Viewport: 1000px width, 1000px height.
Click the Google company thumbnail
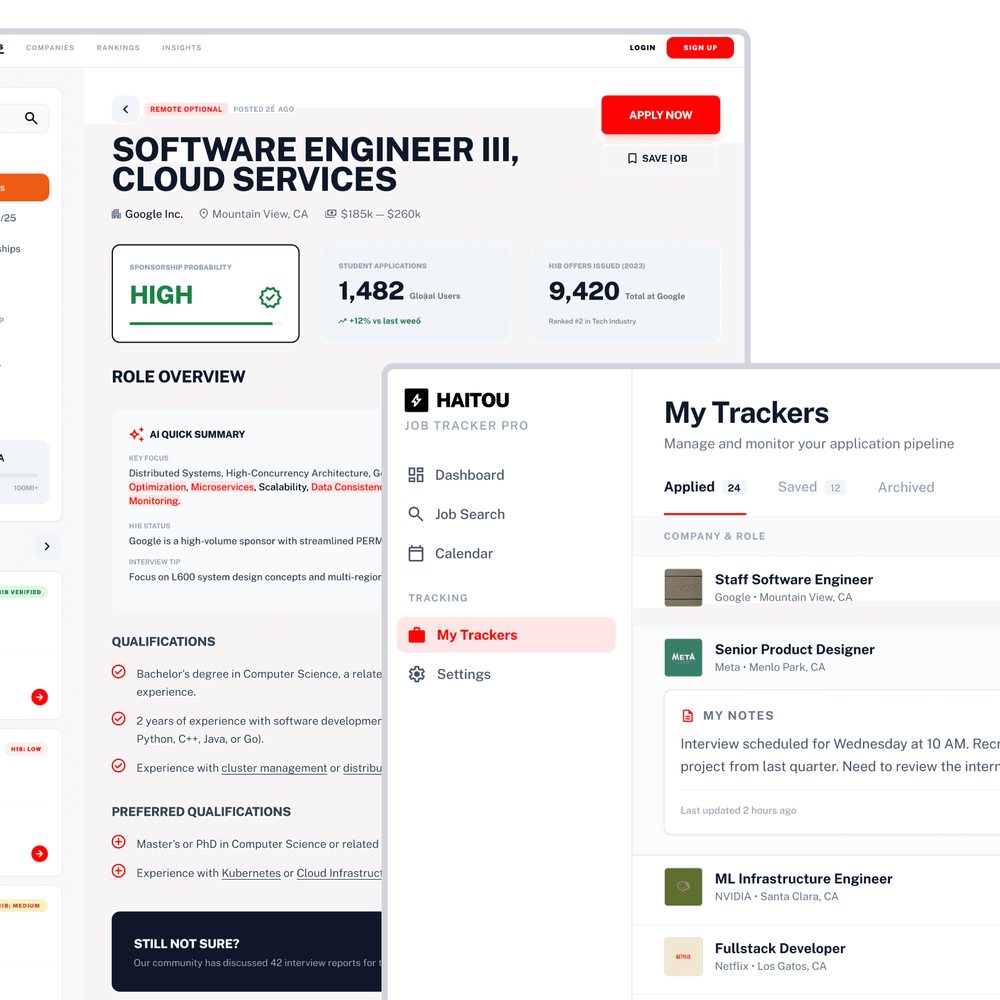pos(683,587)
